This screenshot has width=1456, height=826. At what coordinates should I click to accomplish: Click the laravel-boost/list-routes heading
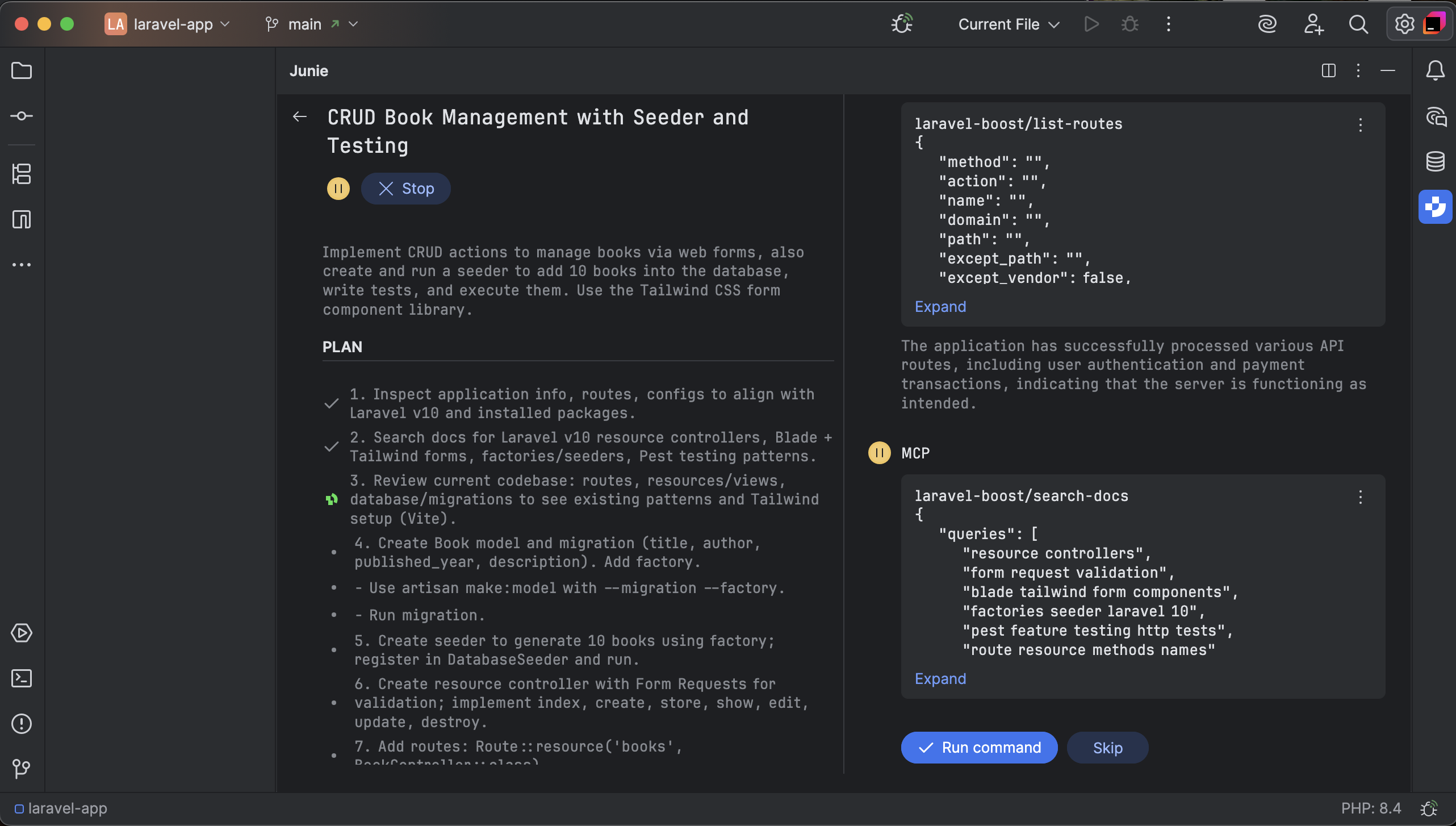coord(1018,124)
